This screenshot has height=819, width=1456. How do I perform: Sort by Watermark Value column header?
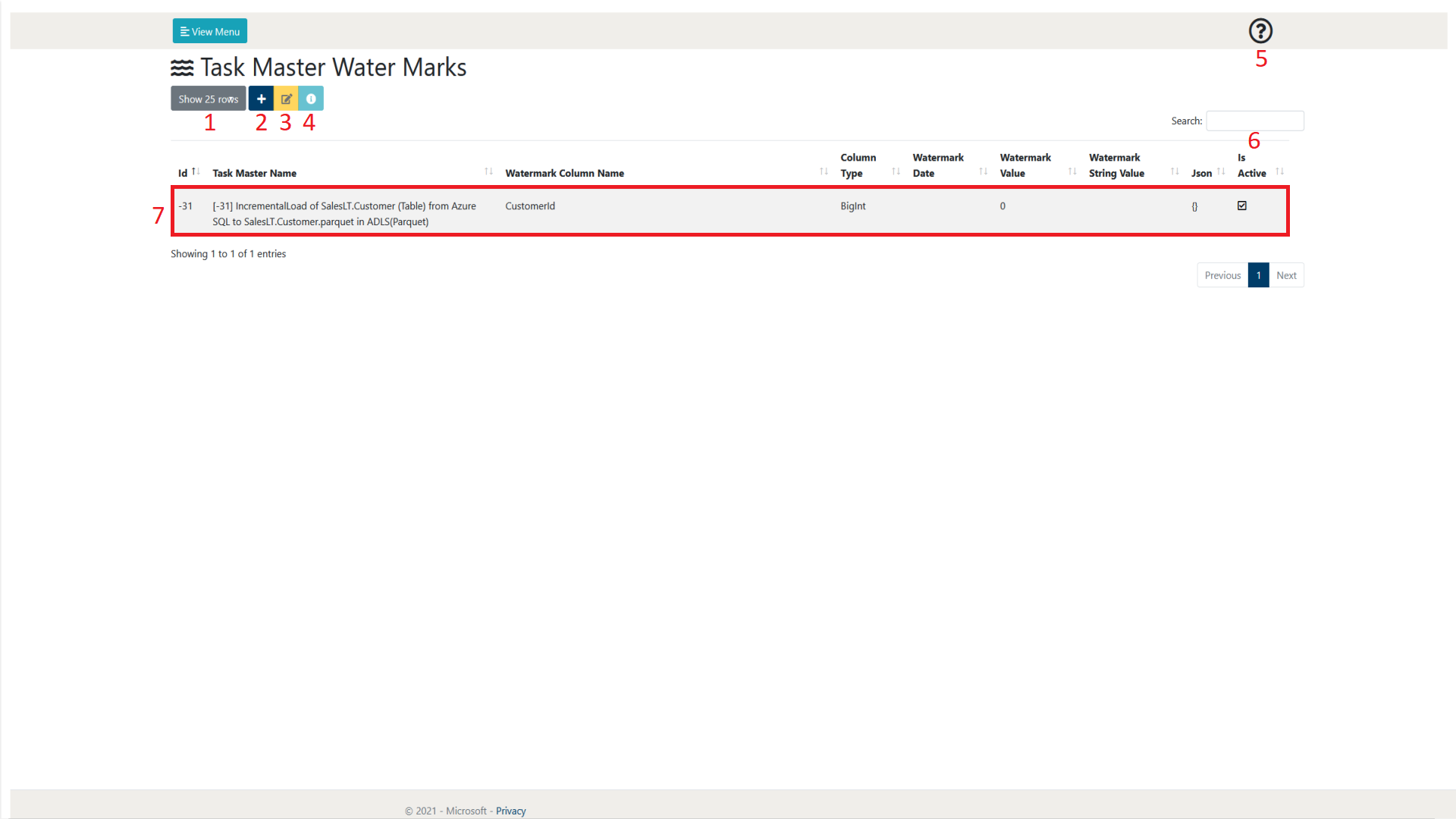point(1025,165)
